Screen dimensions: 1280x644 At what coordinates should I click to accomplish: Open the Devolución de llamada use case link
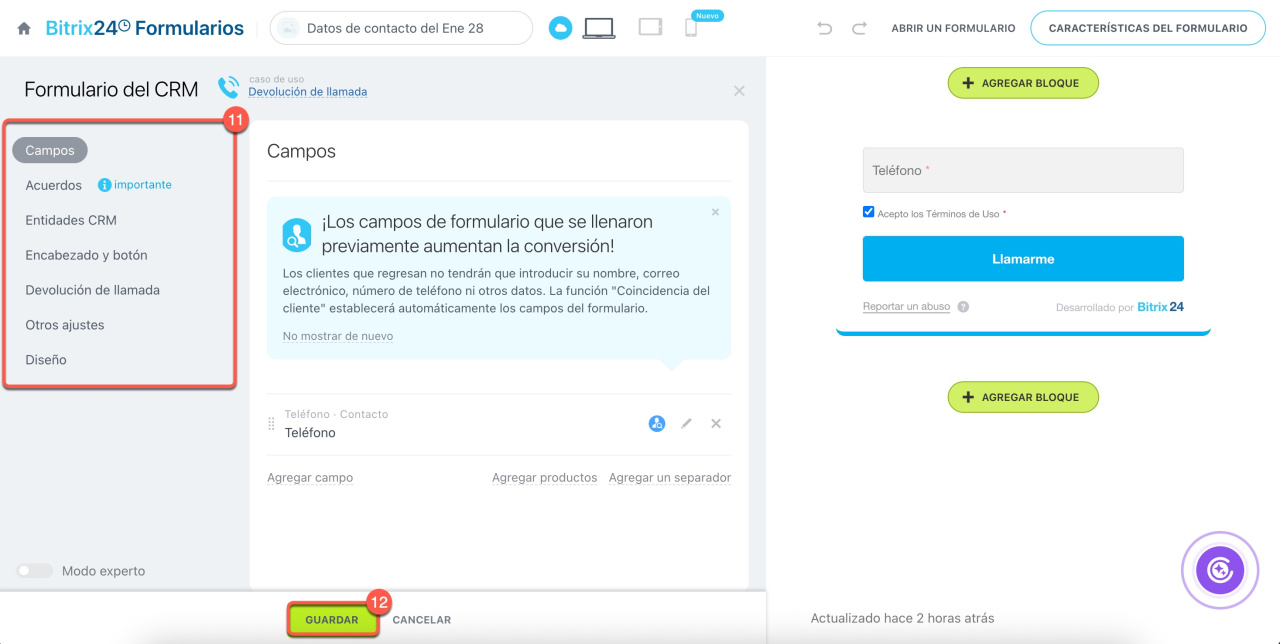pos(307,92)
